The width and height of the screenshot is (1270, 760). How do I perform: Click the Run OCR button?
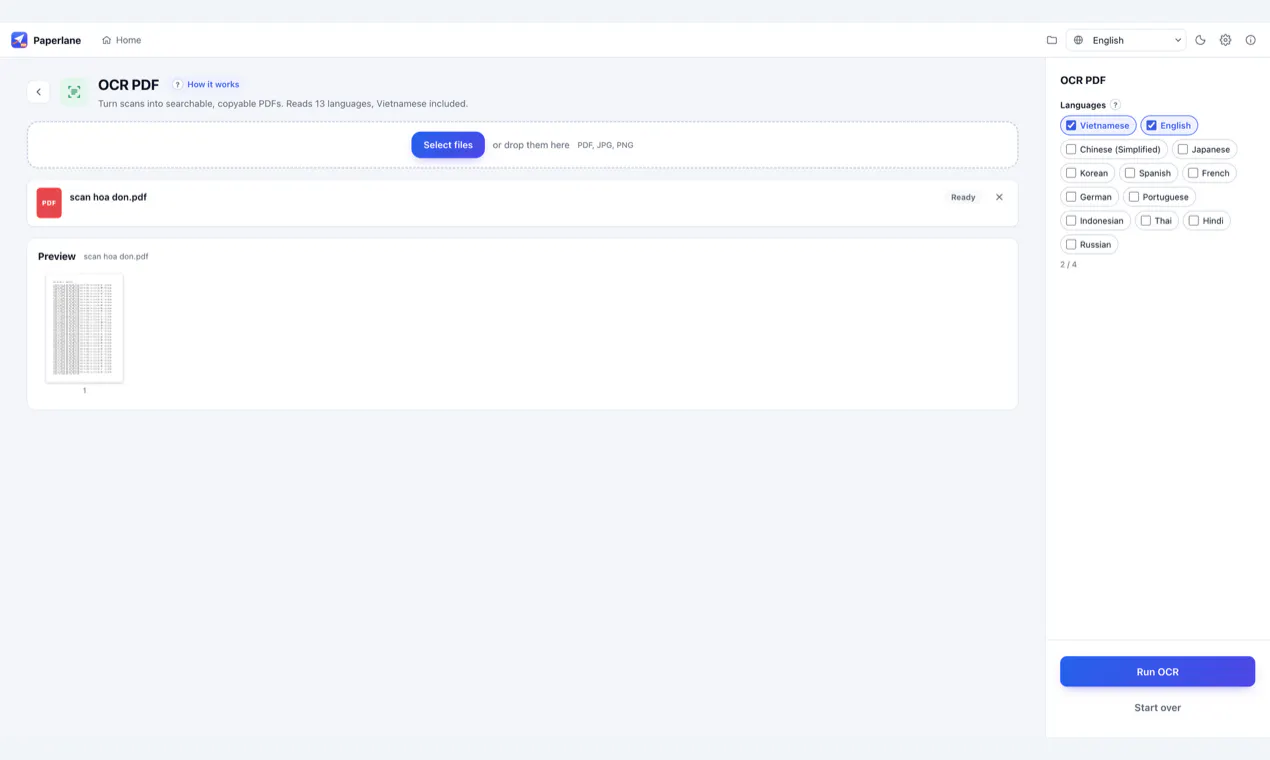point(1157,672)
